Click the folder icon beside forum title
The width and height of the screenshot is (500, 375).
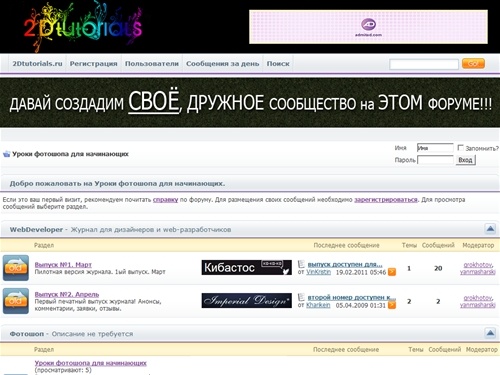[x=6, y=154]
